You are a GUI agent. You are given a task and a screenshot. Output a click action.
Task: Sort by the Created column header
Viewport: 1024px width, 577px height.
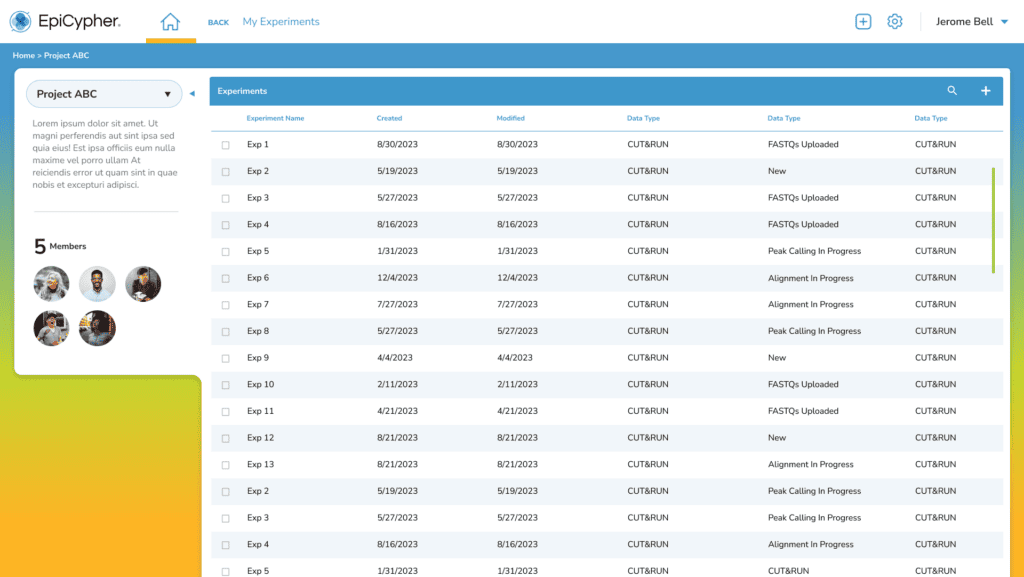(x=389, y=118)
